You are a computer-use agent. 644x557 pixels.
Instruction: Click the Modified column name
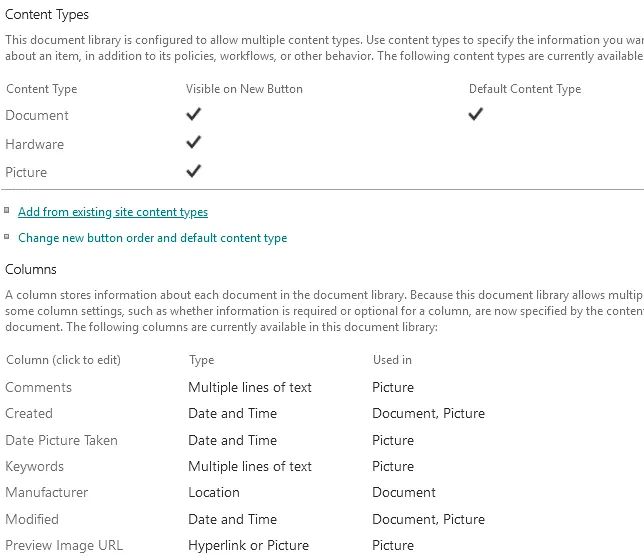coord(32,519)
